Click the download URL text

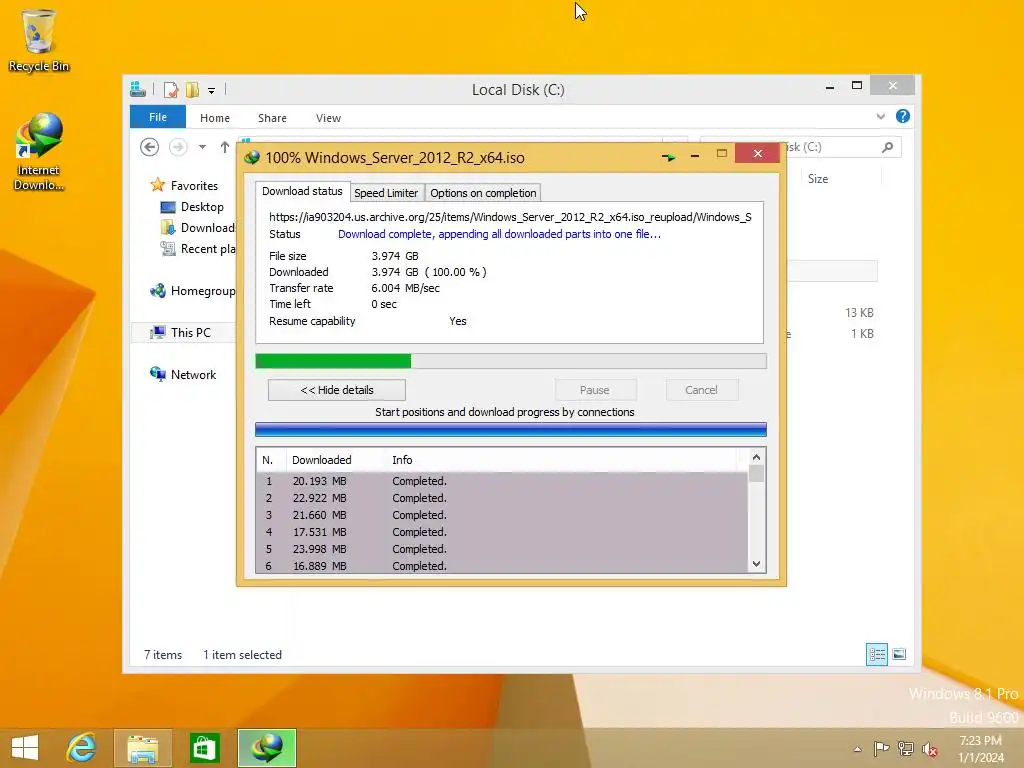pyautogui.click(x=510, y=217)
